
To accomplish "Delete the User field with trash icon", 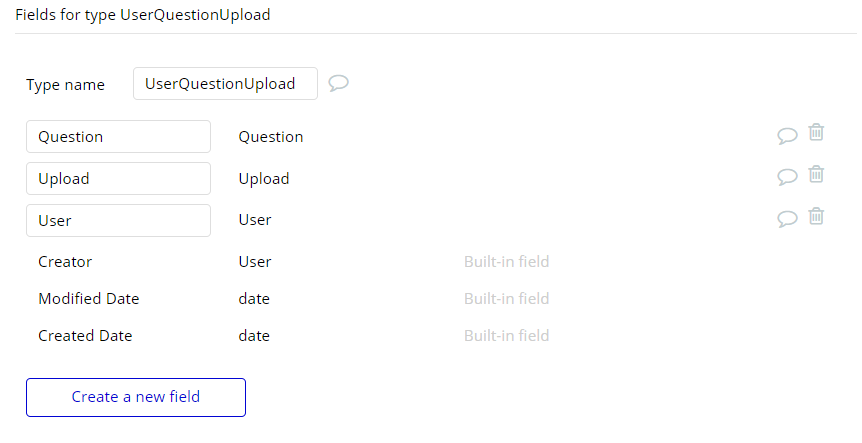I will [816, 216].
